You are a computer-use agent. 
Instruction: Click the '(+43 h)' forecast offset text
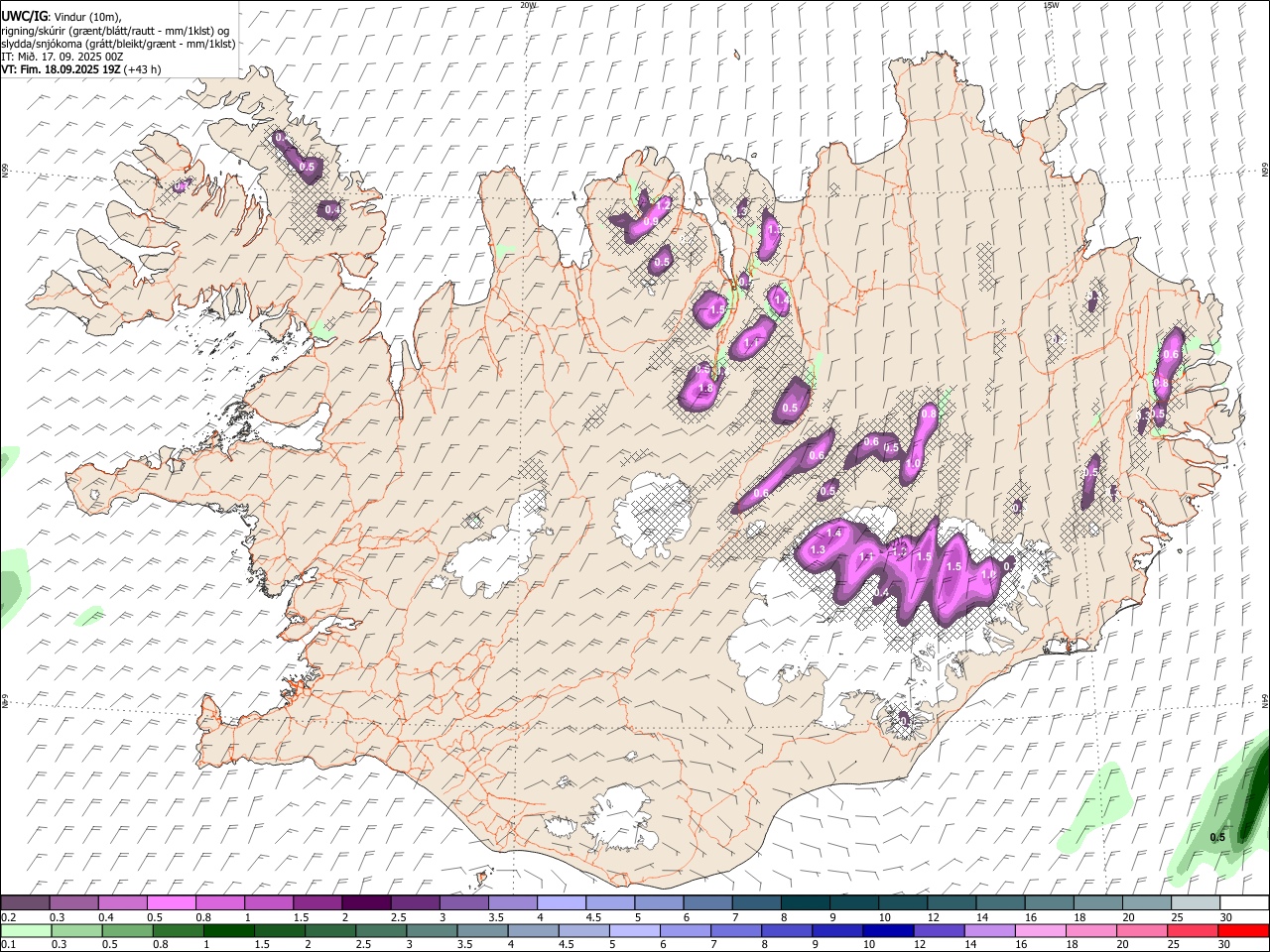(143, 69)
